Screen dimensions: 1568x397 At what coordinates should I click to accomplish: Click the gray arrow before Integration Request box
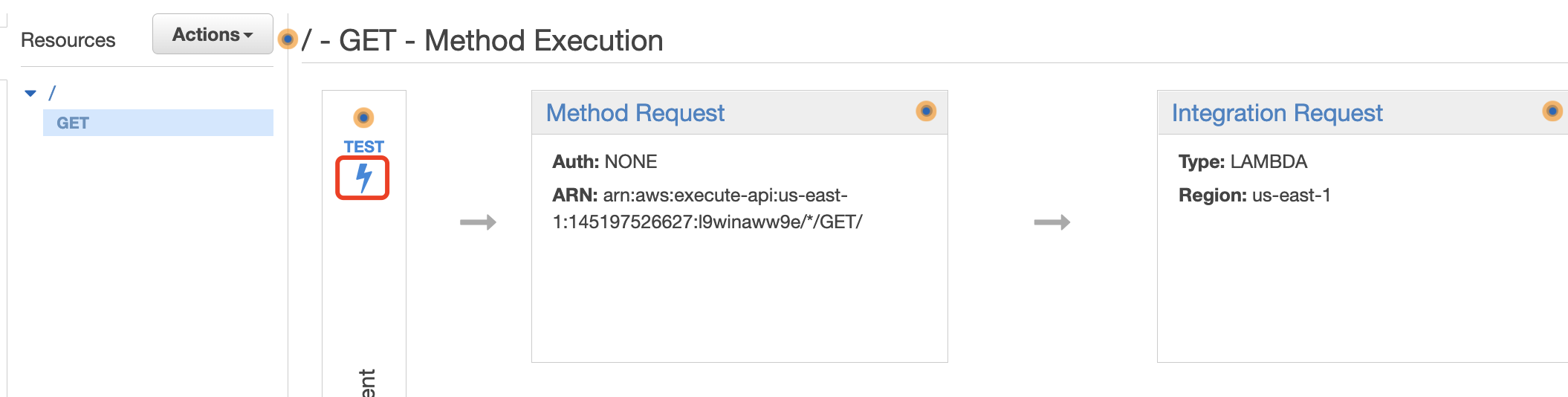[x=1052, y=222]
